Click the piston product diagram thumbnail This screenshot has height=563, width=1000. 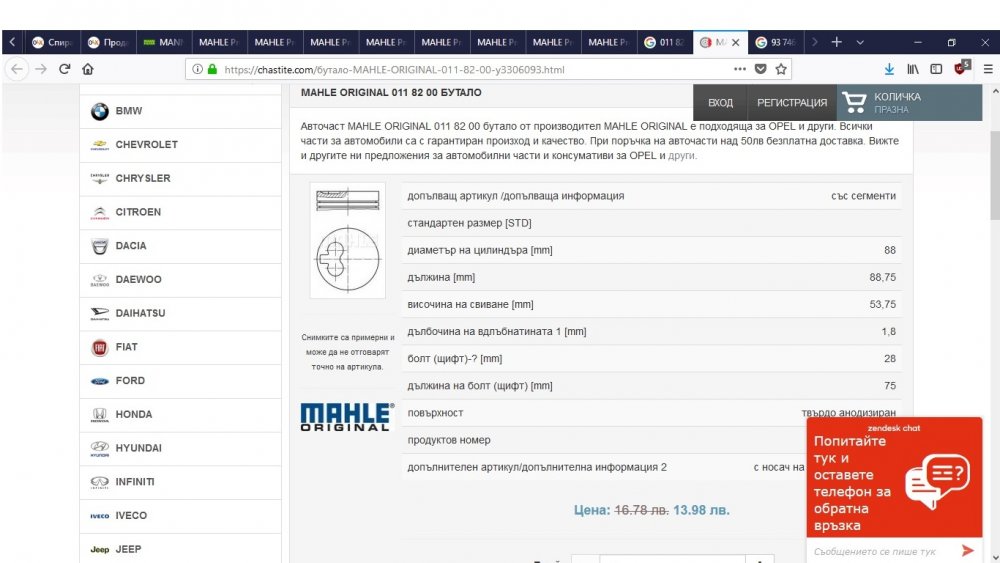pyautogui.click(x=347, y=240)
